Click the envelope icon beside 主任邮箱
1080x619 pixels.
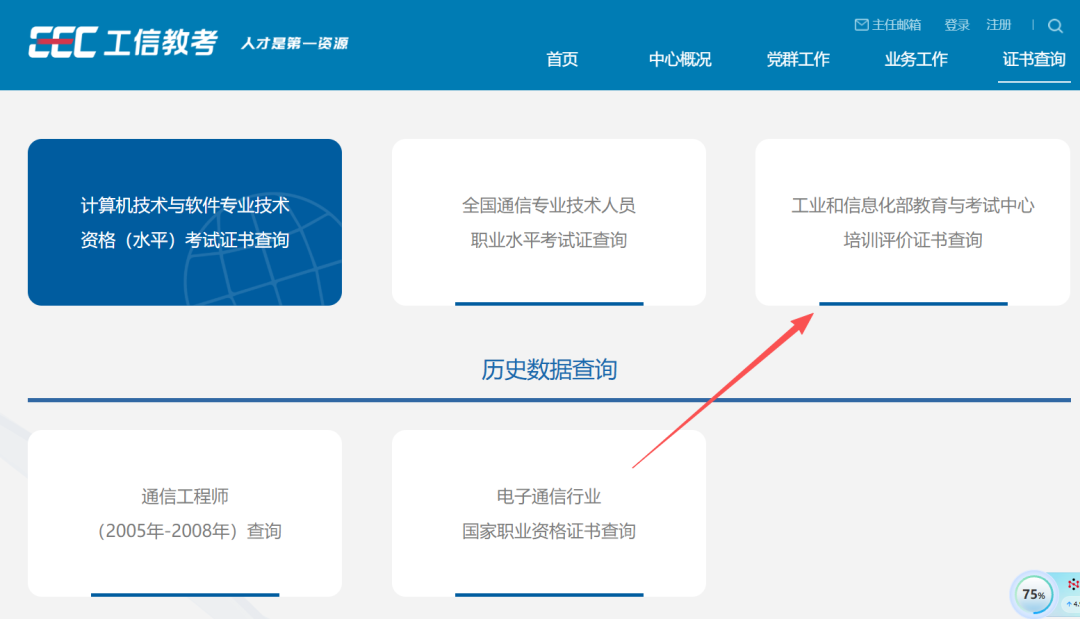(x=861, y=25)
